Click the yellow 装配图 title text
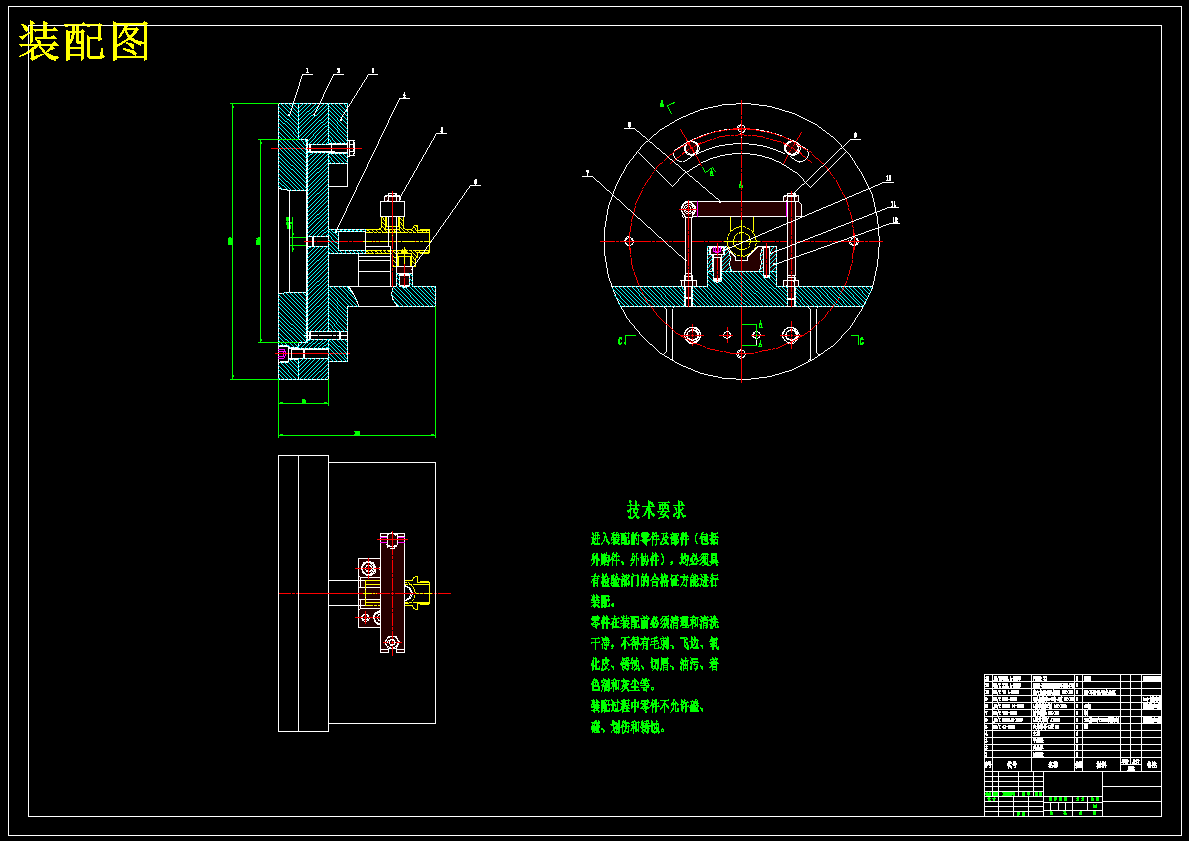 [x=83, y=42]
